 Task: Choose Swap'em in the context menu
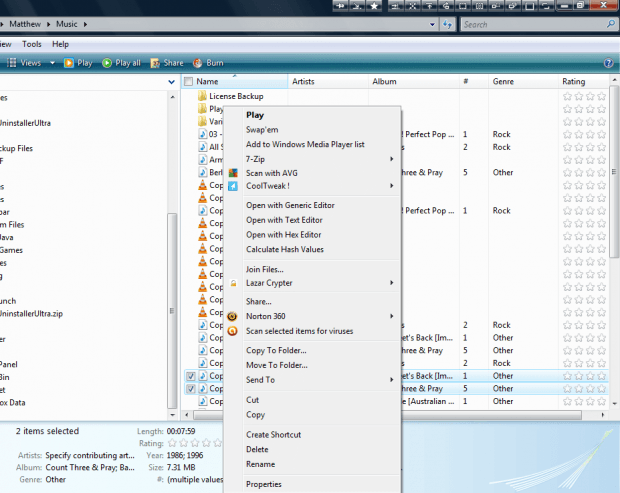coord(262,130)
